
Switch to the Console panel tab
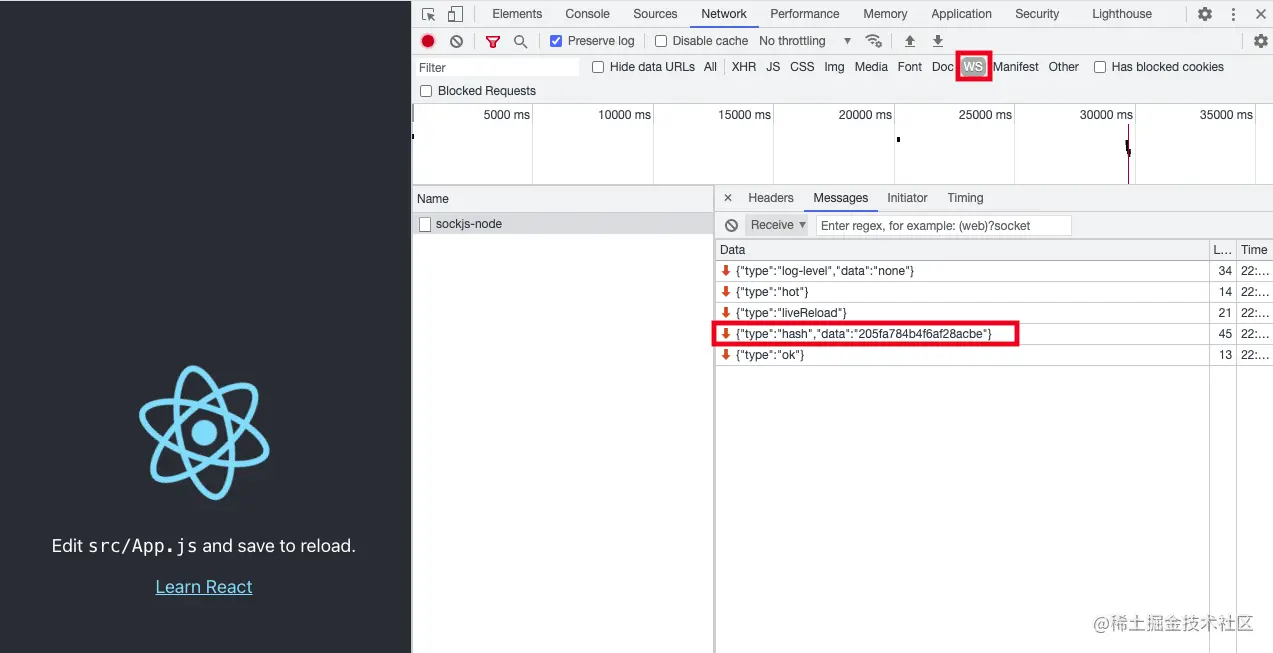click(x=587, y=14)
